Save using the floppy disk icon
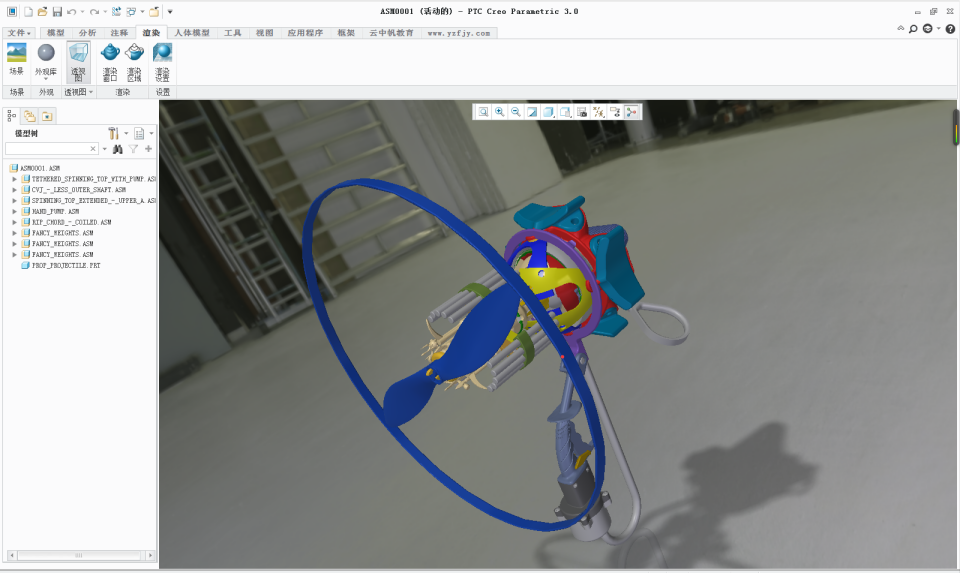The width and height of the screenshot is (960, 573). [x=57, y=12]
